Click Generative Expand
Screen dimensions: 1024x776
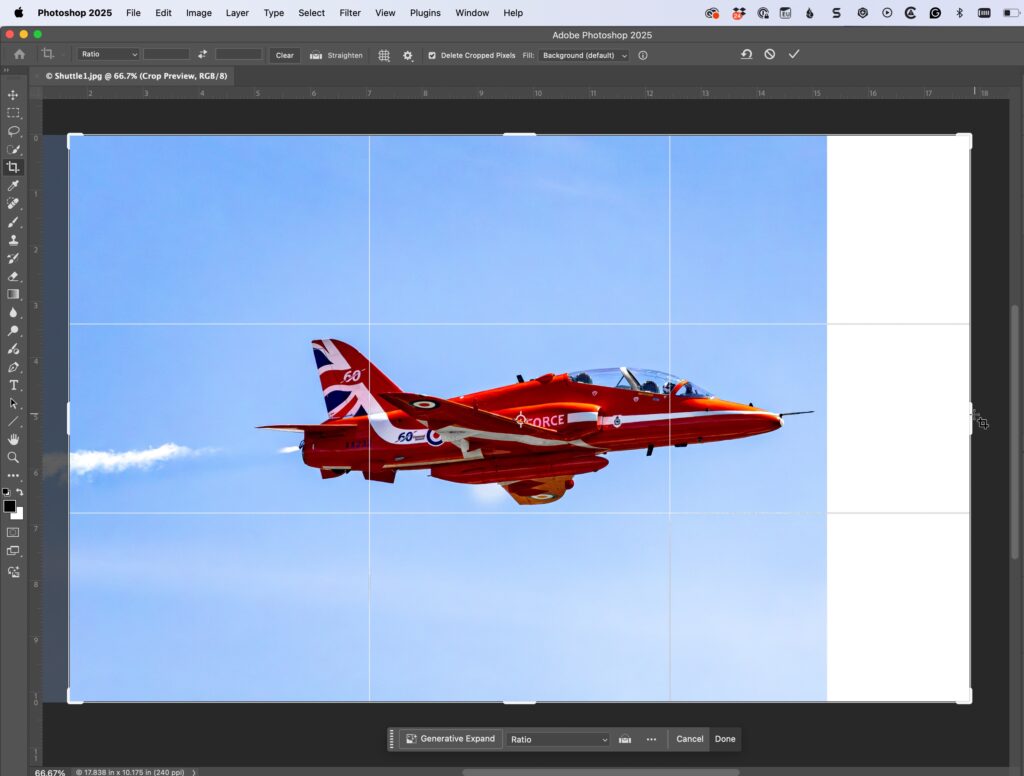coord(451,739)
